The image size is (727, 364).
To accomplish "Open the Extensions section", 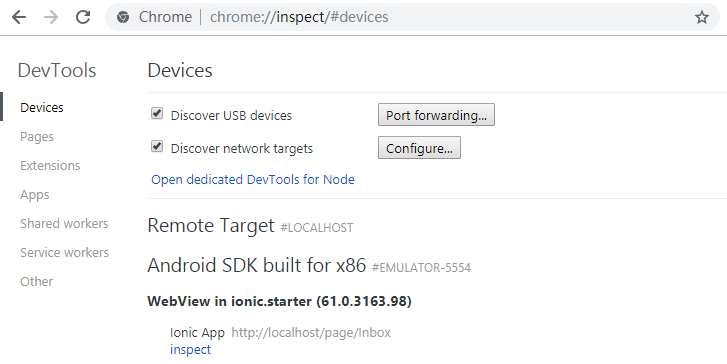I will click(50, 166).
